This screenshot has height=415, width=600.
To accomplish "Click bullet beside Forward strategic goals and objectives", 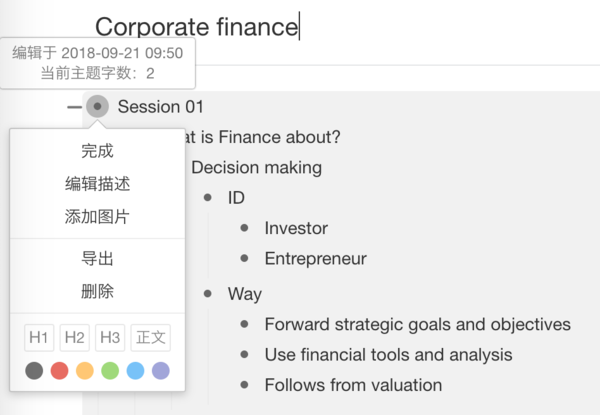I will tap(245, 324).
